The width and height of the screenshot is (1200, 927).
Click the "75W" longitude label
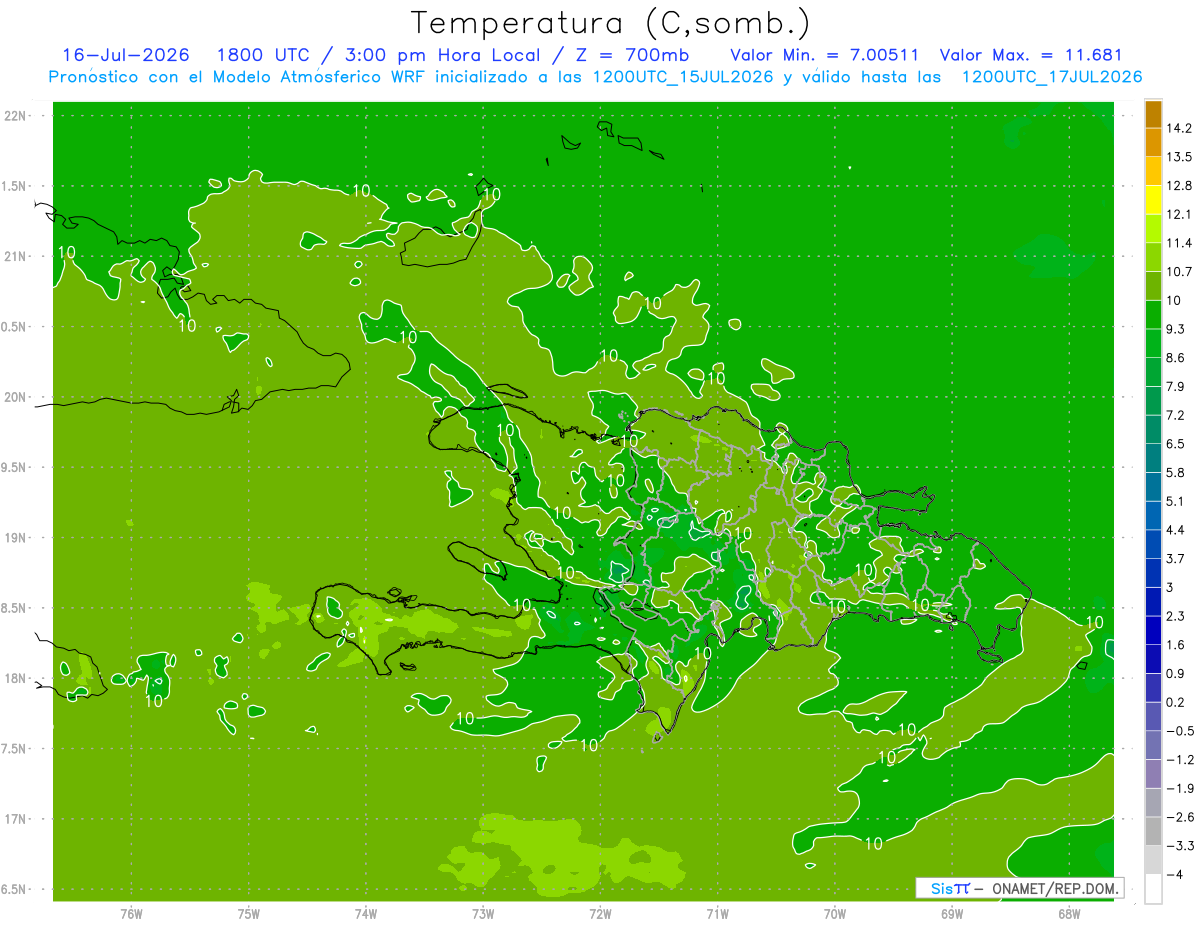pos(249,912)
